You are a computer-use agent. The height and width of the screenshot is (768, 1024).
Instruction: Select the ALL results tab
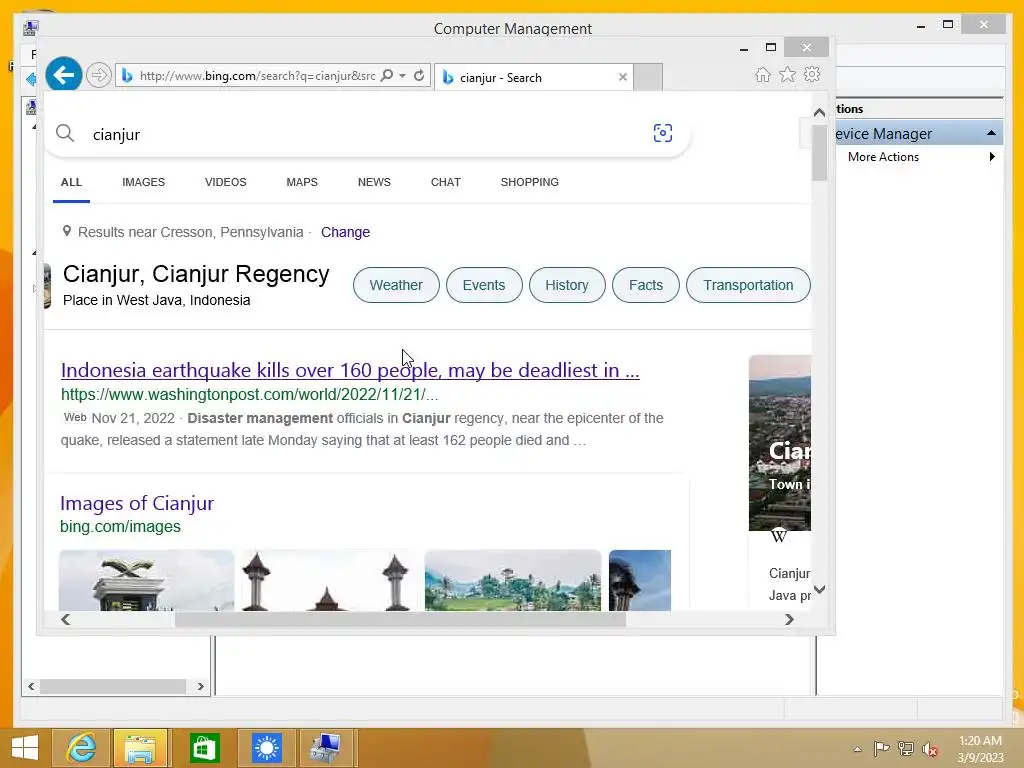(x=71, y=182)
